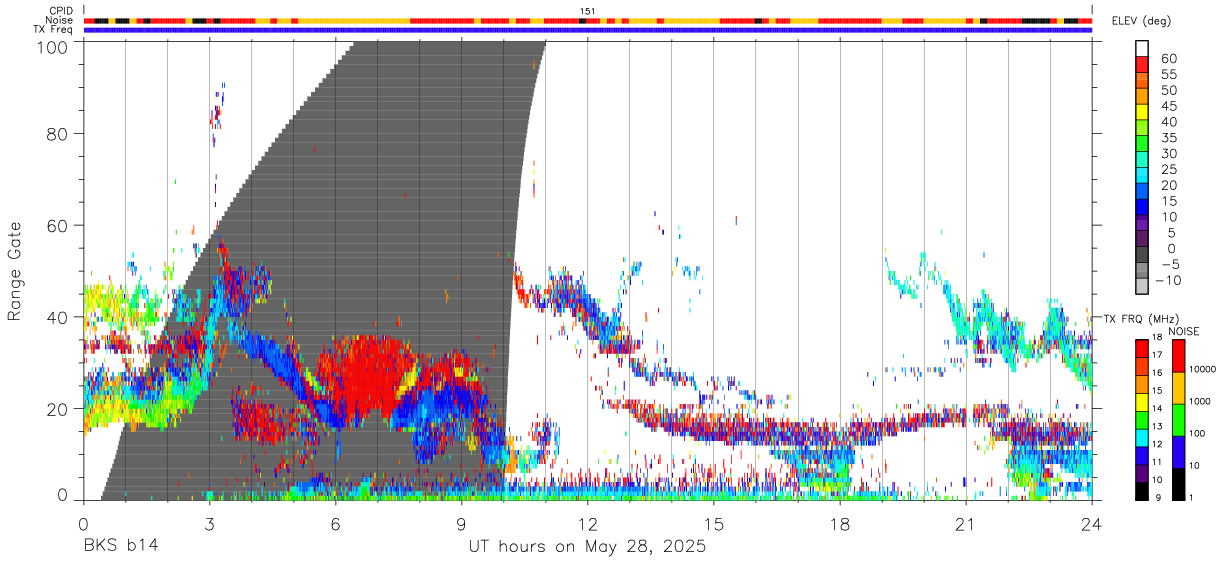Click the x-axis hour tick "12"
The width and height of the screenshot is (1228, 567).
click(588, 524)
